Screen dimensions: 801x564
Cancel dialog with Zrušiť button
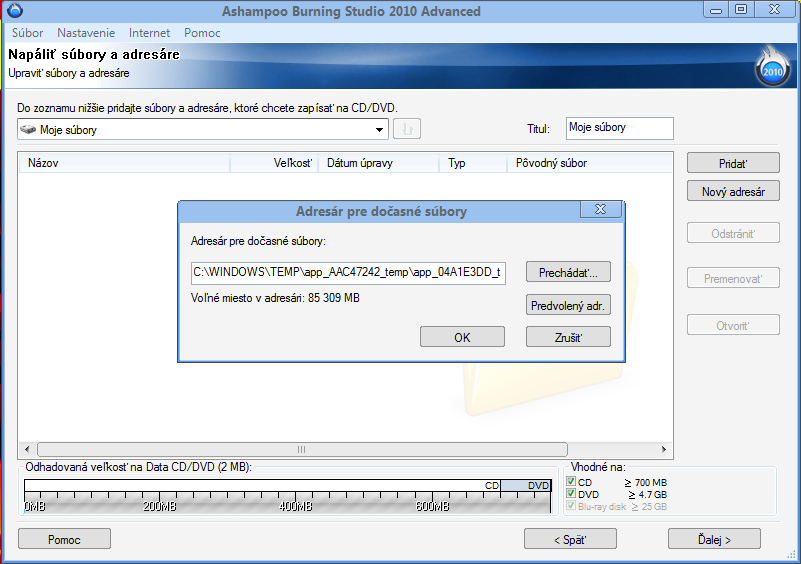pyautogui.click(x=568, y=337)
